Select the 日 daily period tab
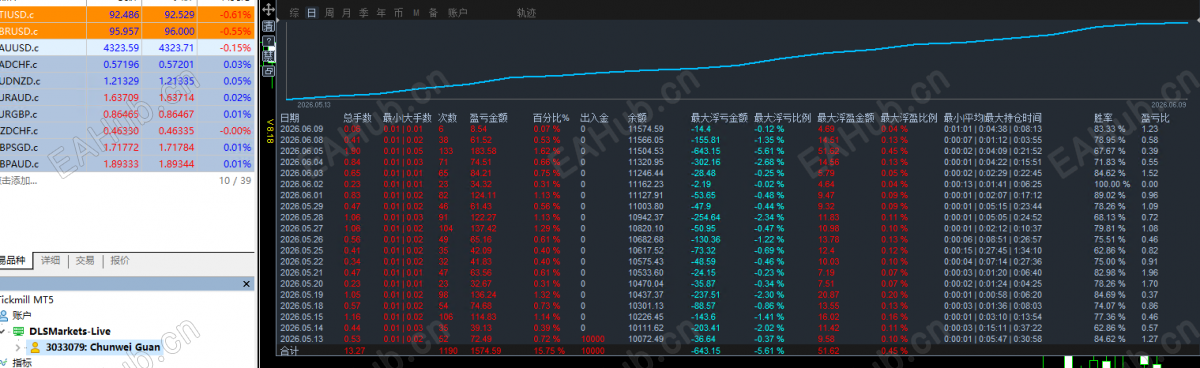This screenshot has width=1200, height=368. [312, 13]
